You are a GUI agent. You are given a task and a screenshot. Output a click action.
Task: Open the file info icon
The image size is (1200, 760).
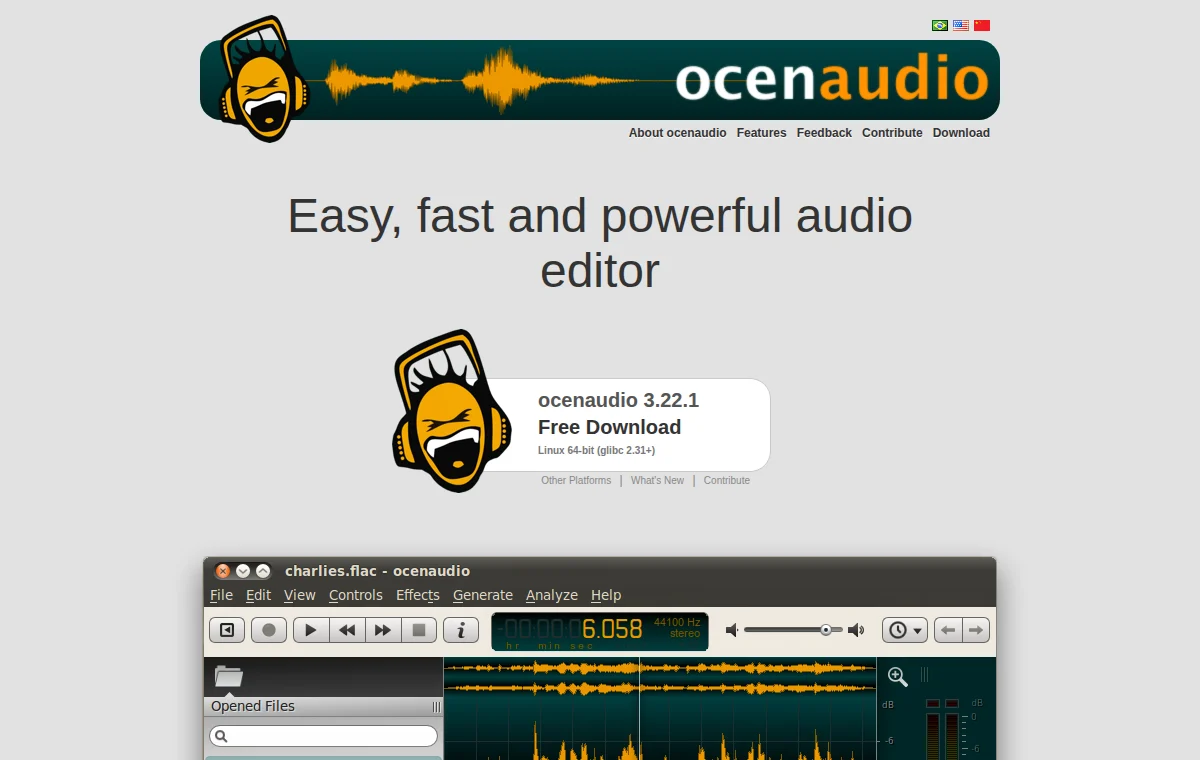461,630
